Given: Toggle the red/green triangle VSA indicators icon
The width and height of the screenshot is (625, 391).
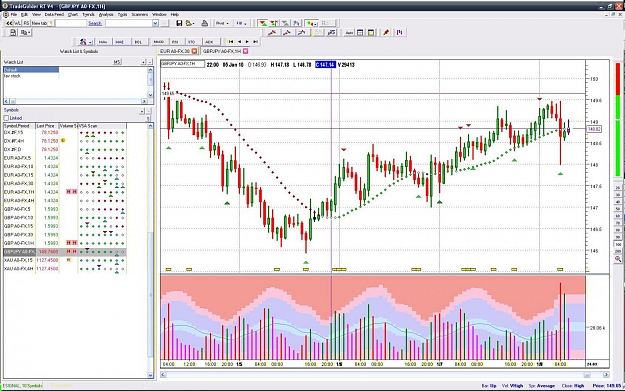Looking at the screenshot, I should (x=263, y=23).
